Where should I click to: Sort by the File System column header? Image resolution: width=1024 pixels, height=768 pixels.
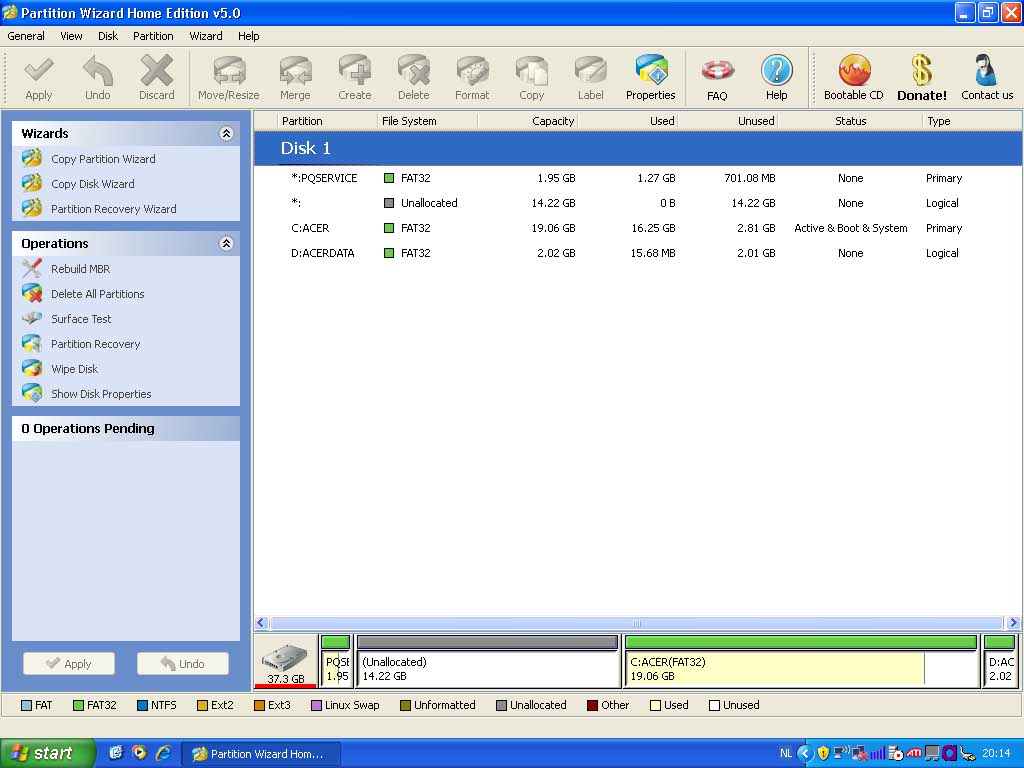(x=428, y=121)
